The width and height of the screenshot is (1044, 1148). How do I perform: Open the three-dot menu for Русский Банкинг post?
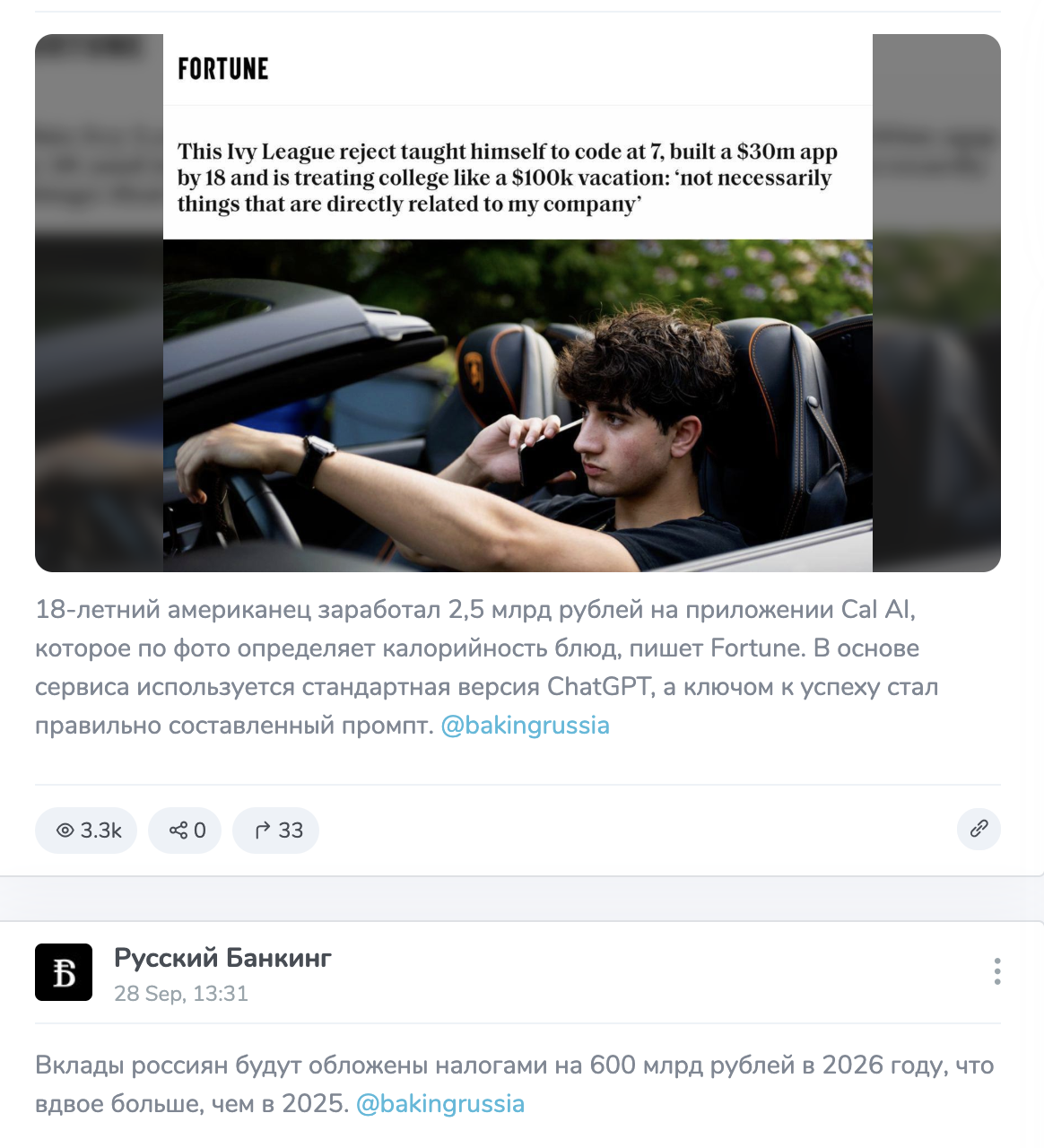tap(996, 971)
